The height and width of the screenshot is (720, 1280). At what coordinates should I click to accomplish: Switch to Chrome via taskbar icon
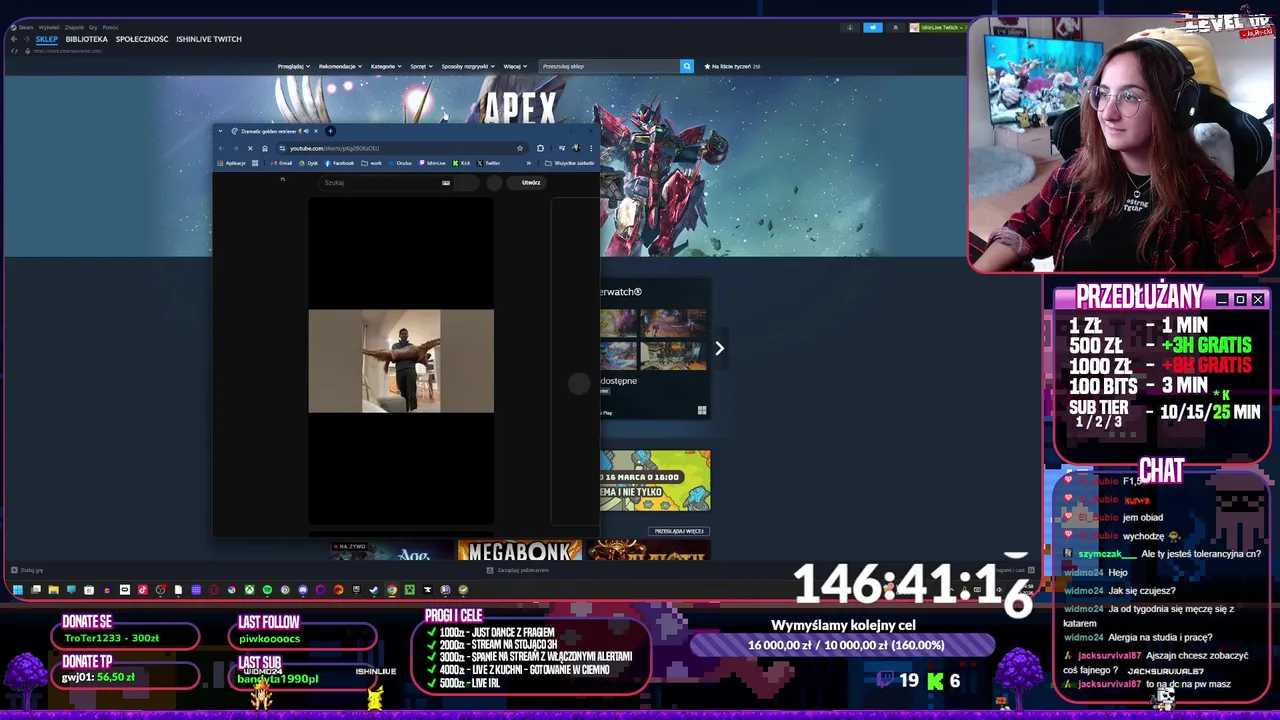(x=392, y=590)
